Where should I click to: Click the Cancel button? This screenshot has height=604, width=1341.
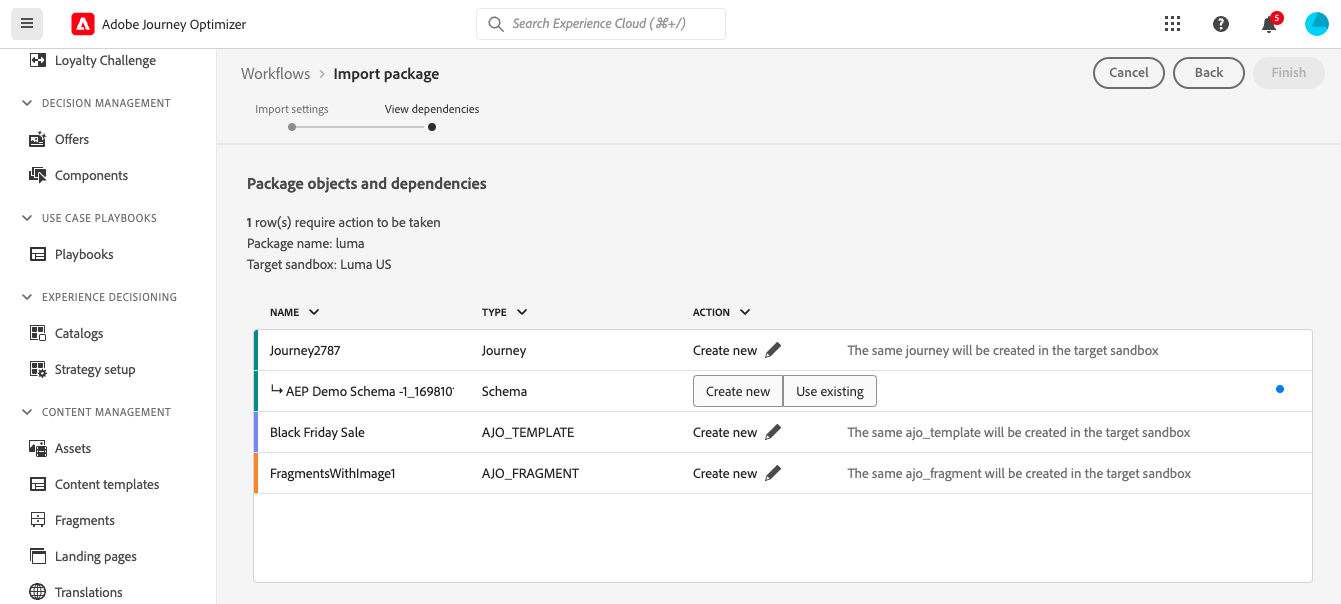point(1129,73)
